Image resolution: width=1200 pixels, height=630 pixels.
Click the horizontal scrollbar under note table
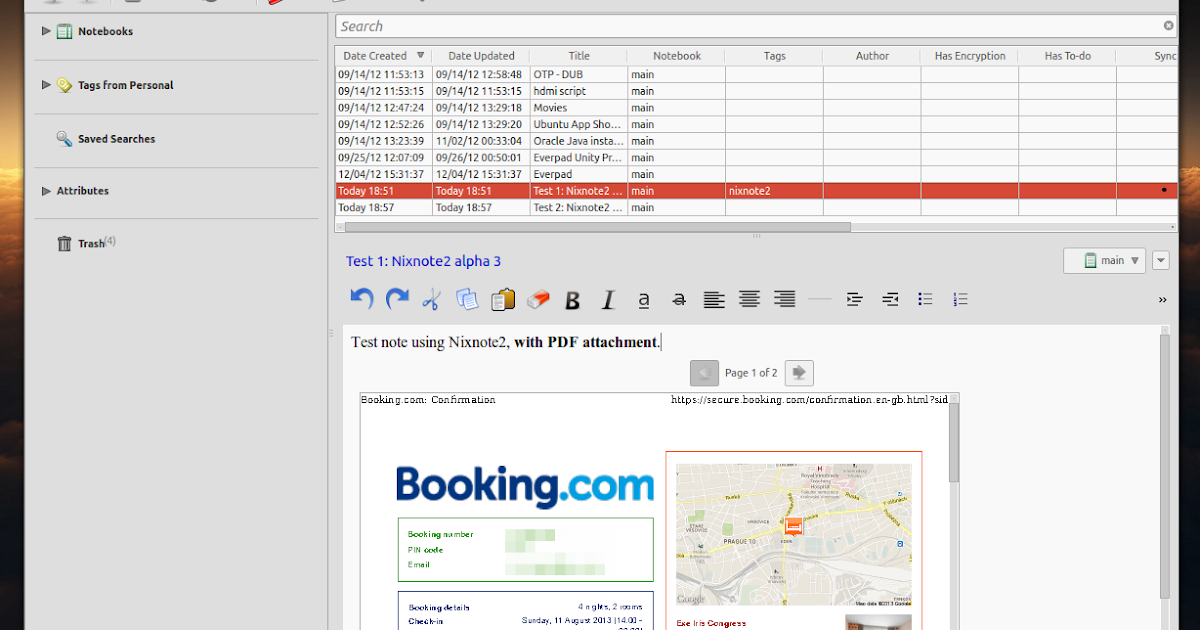point(598,227)
